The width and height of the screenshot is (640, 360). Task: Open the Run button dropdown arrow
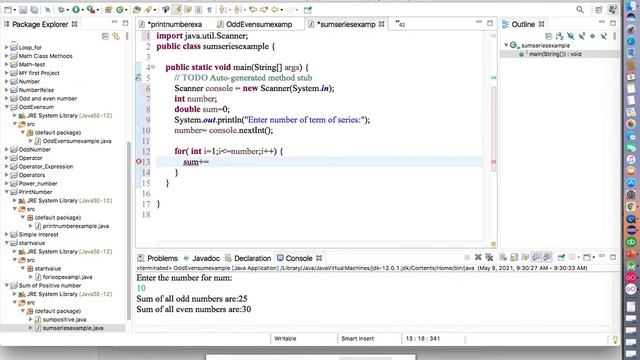coord(82,10)
